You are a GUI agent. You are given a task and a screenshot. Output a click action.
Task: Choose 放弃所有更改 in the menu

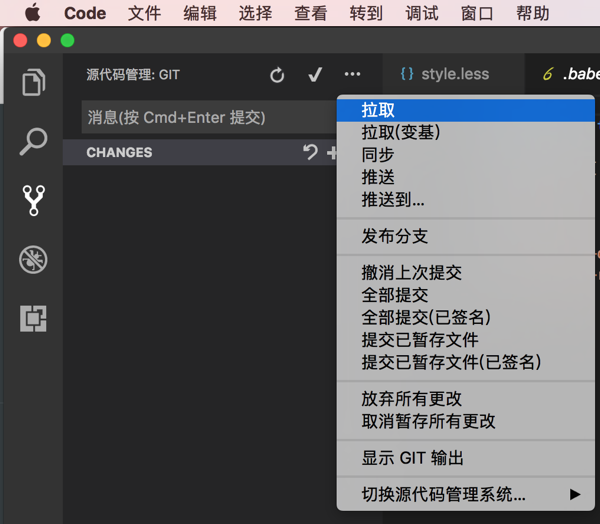pyautogui.click(x=466, y=398)
